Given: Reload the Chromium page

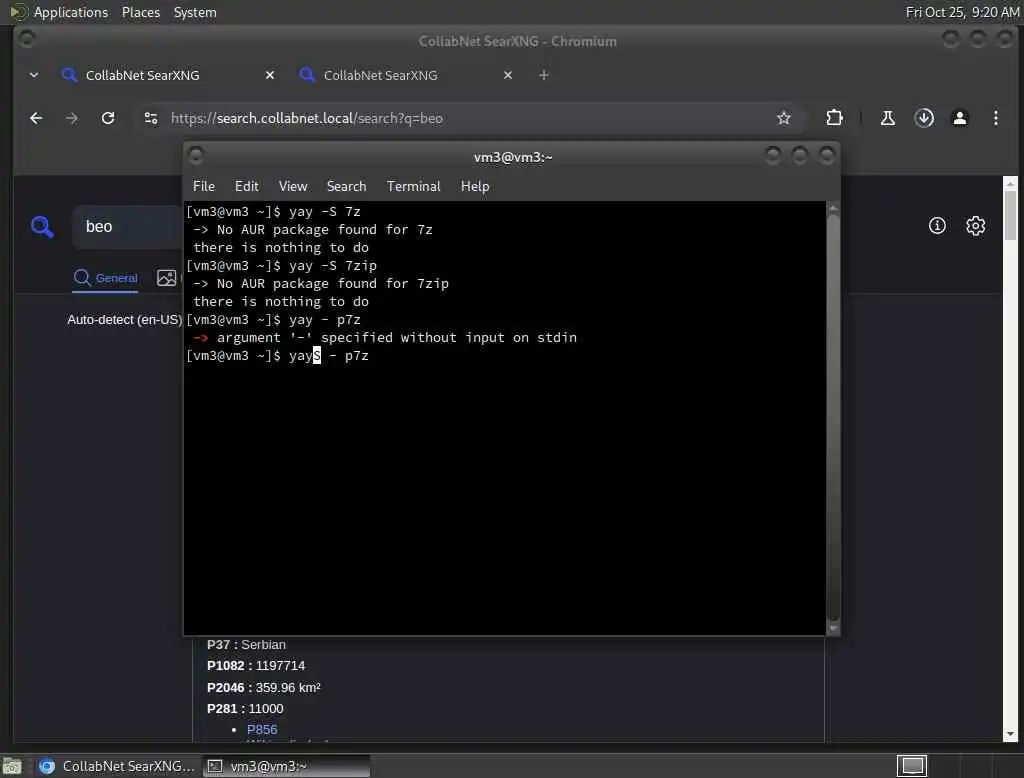Looking at the screenshot, I should tap(108, 118).
